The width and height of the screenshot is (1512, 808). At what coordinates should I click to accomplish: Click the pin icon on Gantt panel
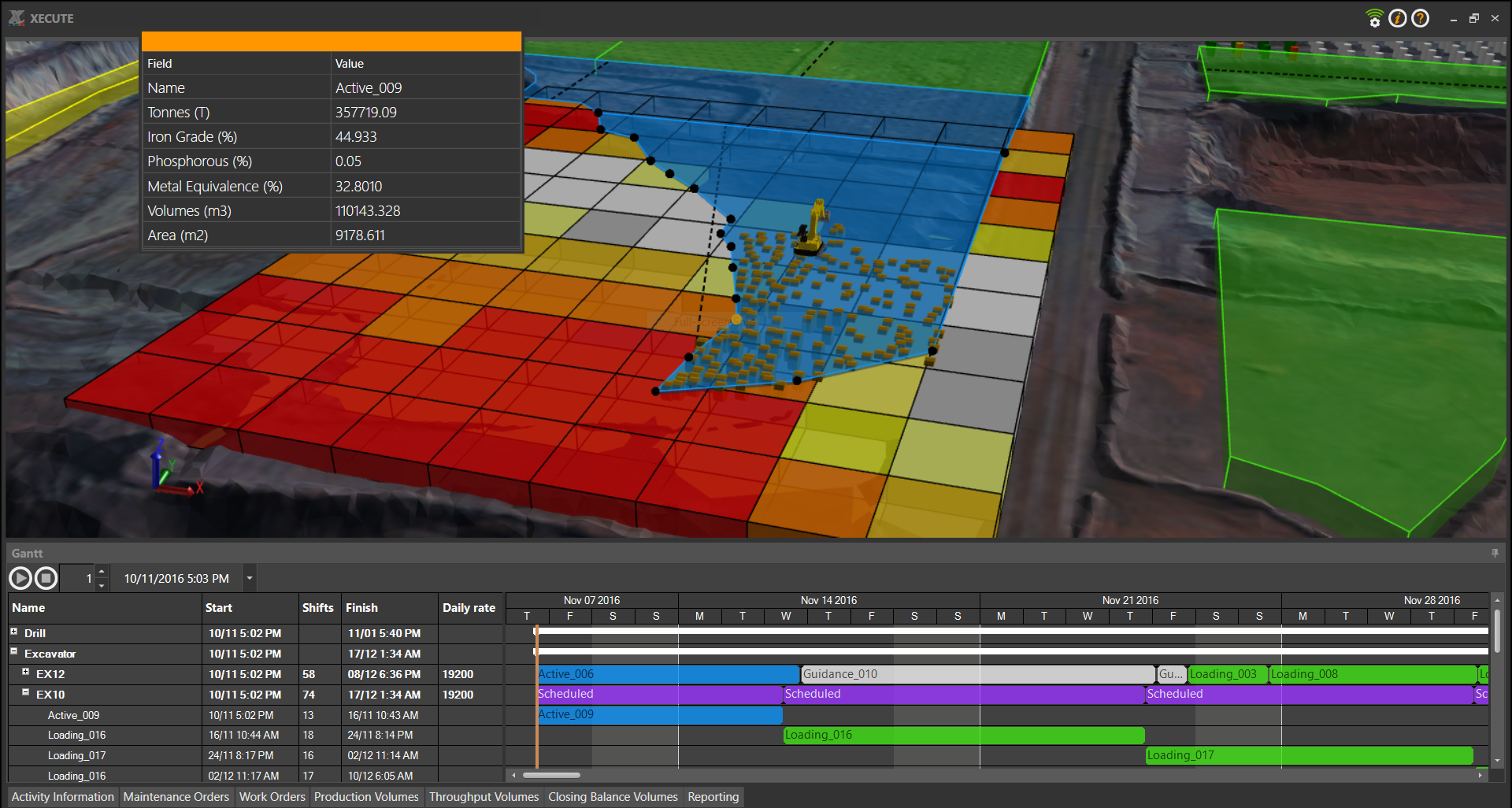tap(1495, 554)
